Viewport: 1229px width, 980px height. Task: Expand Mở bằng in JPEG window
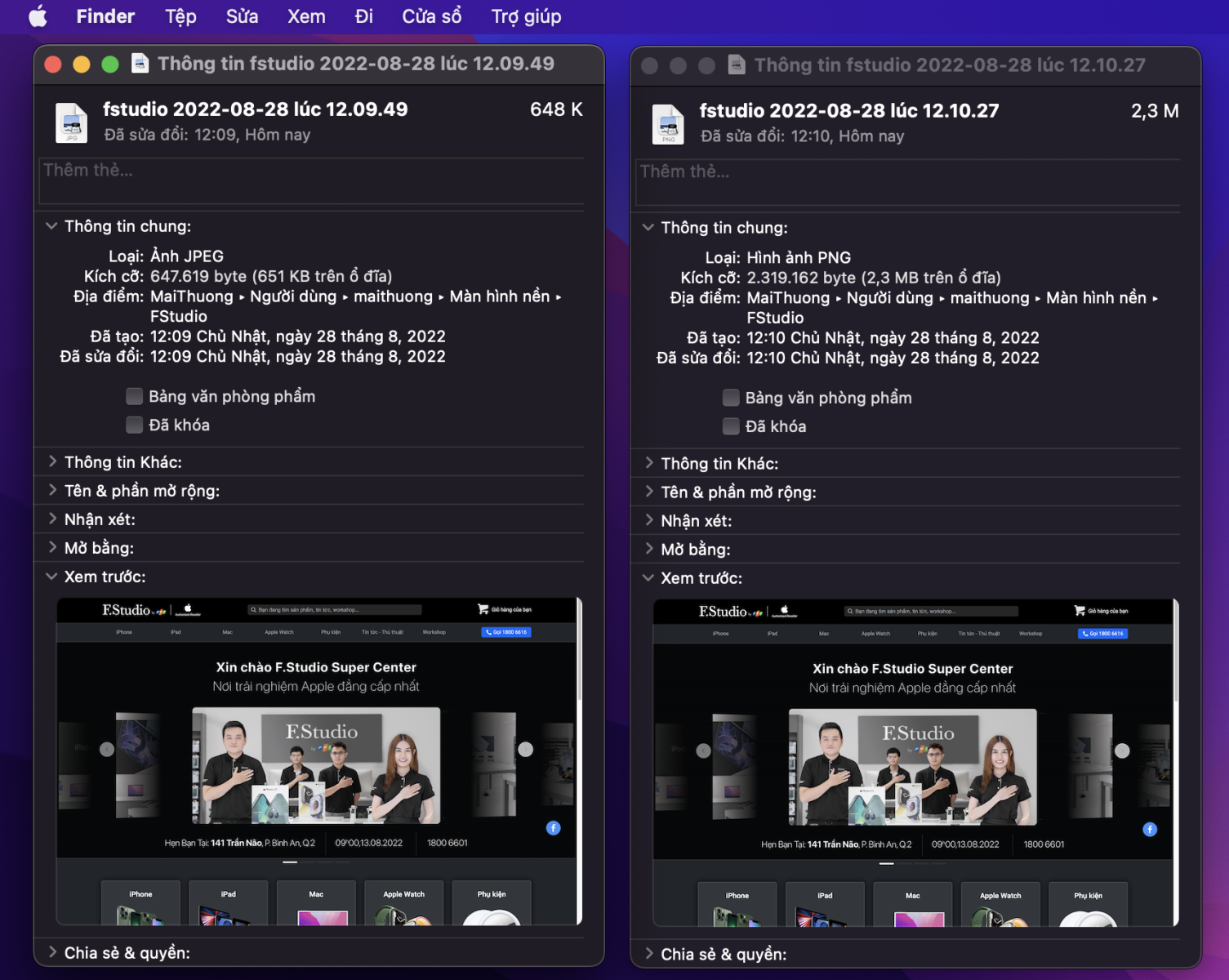(52, 547)
